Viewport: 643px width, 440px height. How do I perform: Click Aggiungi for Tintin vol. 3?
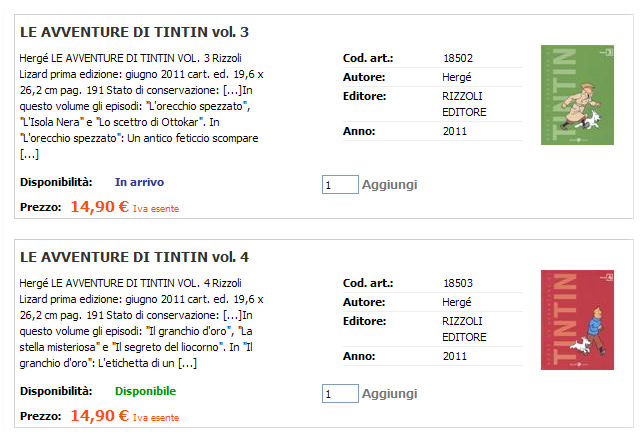point(389,184)
